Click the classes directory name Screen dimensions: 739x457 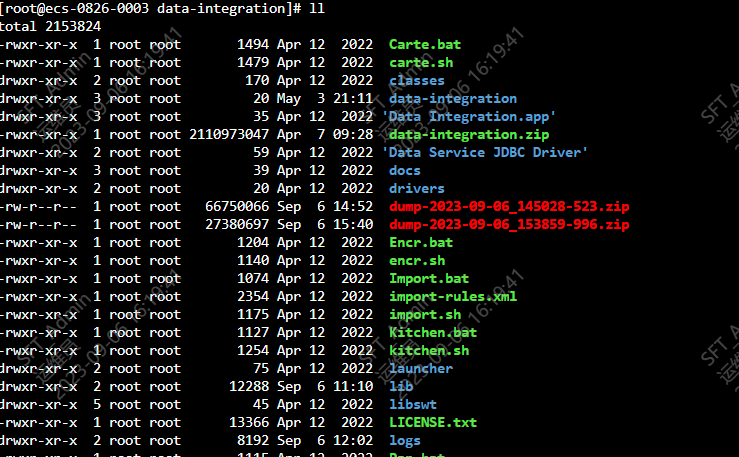coord(417,80)
